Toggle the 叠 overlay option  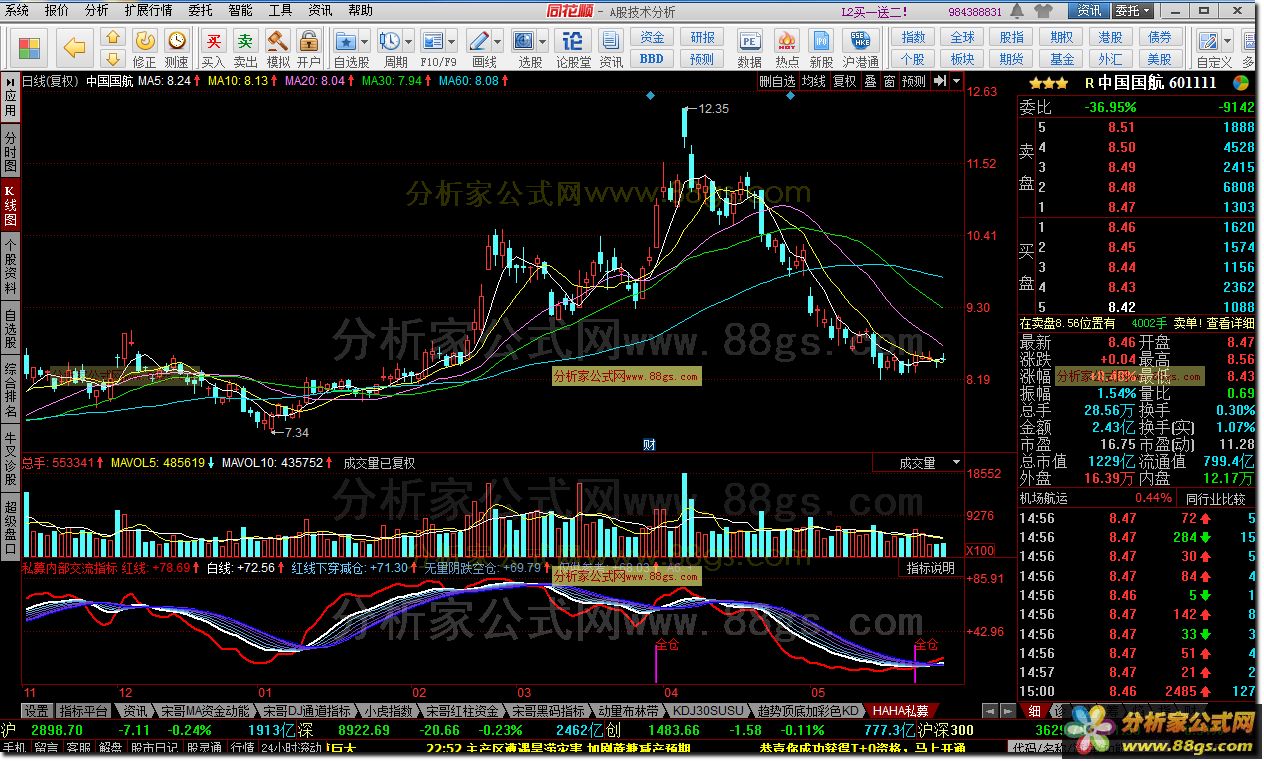click(x=870, y=81)
